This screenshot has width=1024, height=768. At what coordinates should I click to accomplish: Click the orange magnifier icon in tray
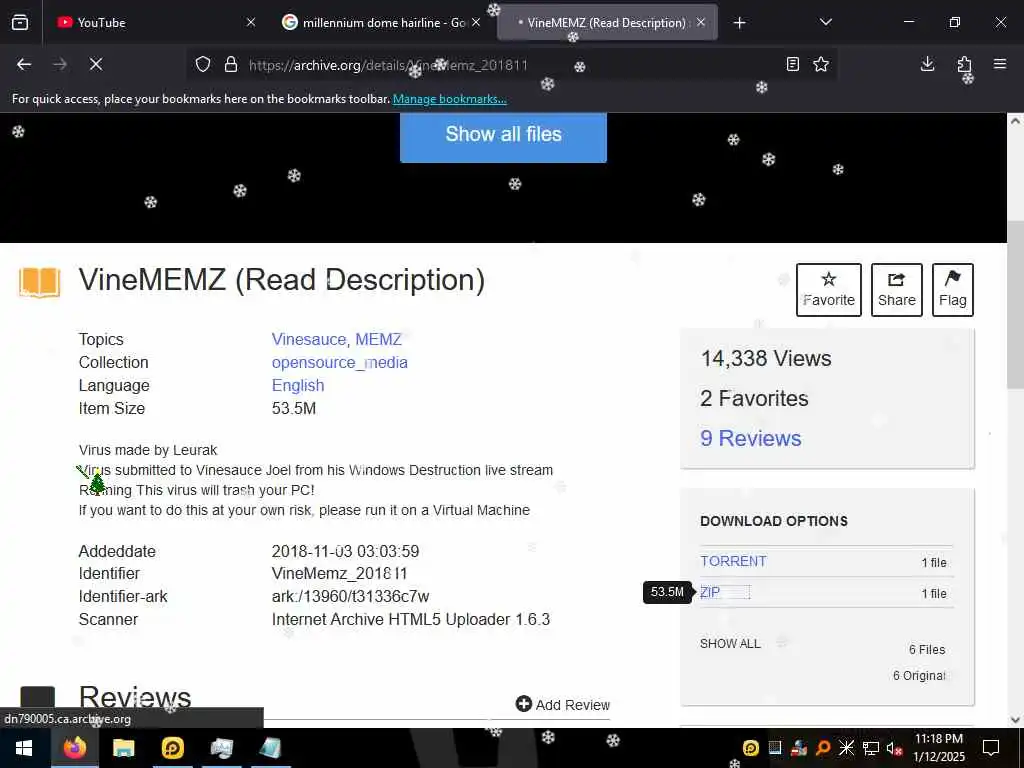tap(823, 748)
